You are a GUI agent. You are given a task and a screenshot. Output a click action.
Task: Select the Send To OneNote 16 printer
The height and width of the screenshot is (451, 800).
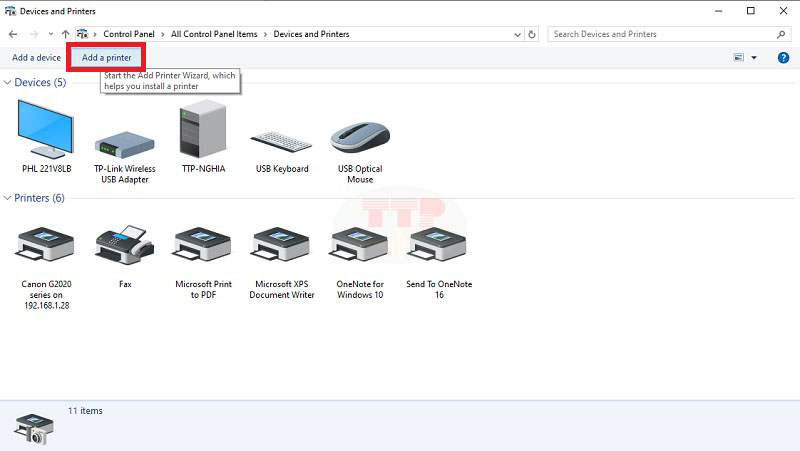[x=438, y=248]
